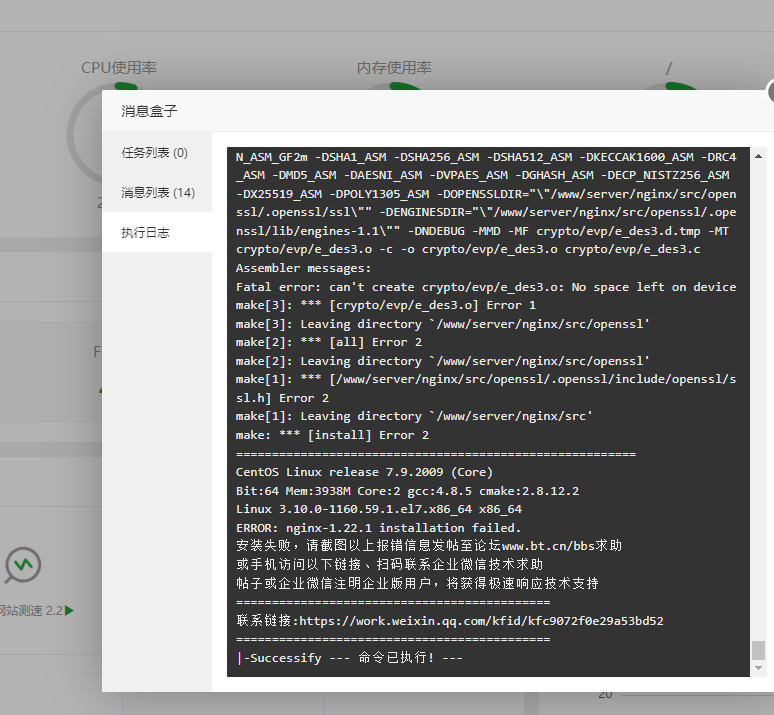The image size is (774, 715).
Task: Click the '[crypto/evp/e_des3.o] Error 1' line
Action: 386,305
